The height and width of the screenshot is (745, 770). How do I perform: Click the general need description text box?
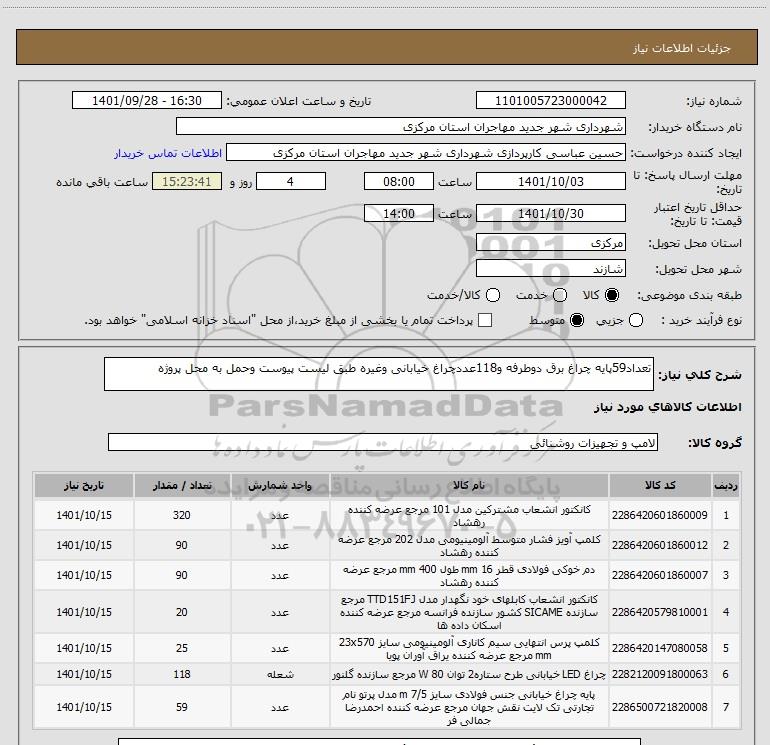coord(379,374)
